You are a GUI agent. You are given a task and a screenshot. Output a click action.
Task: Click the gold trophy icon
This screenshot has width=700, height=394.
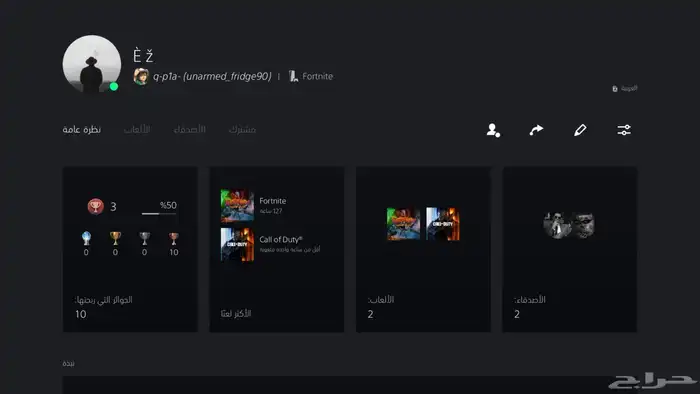coord(115,238)
